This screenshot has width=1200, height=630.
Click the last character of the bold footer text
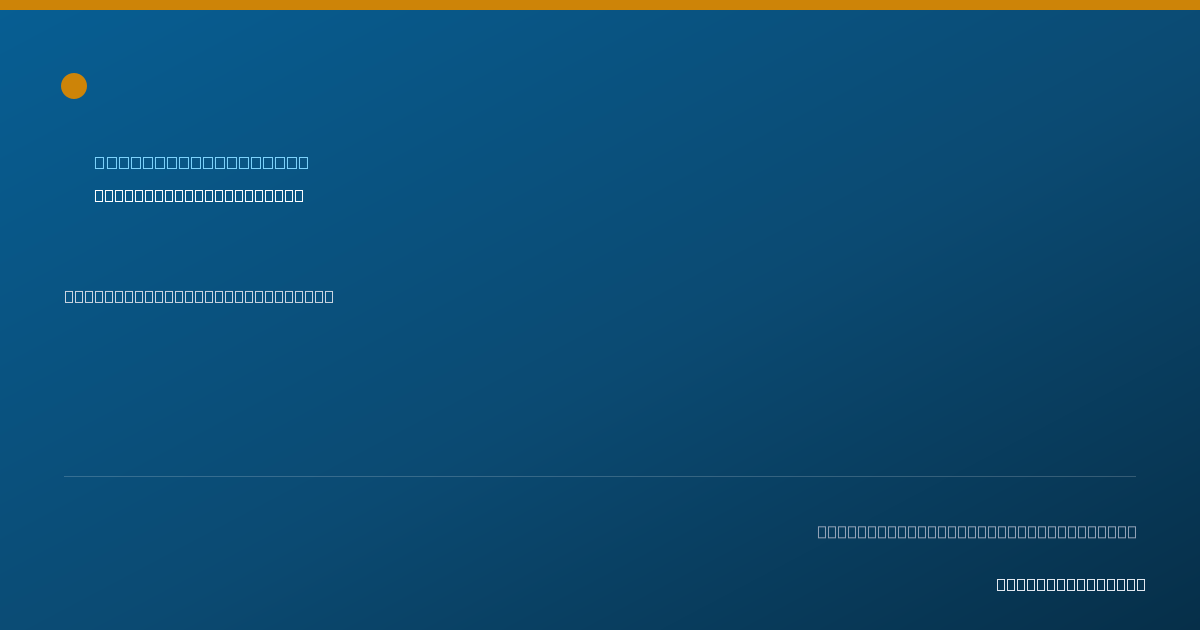[x=1140, y=584]
